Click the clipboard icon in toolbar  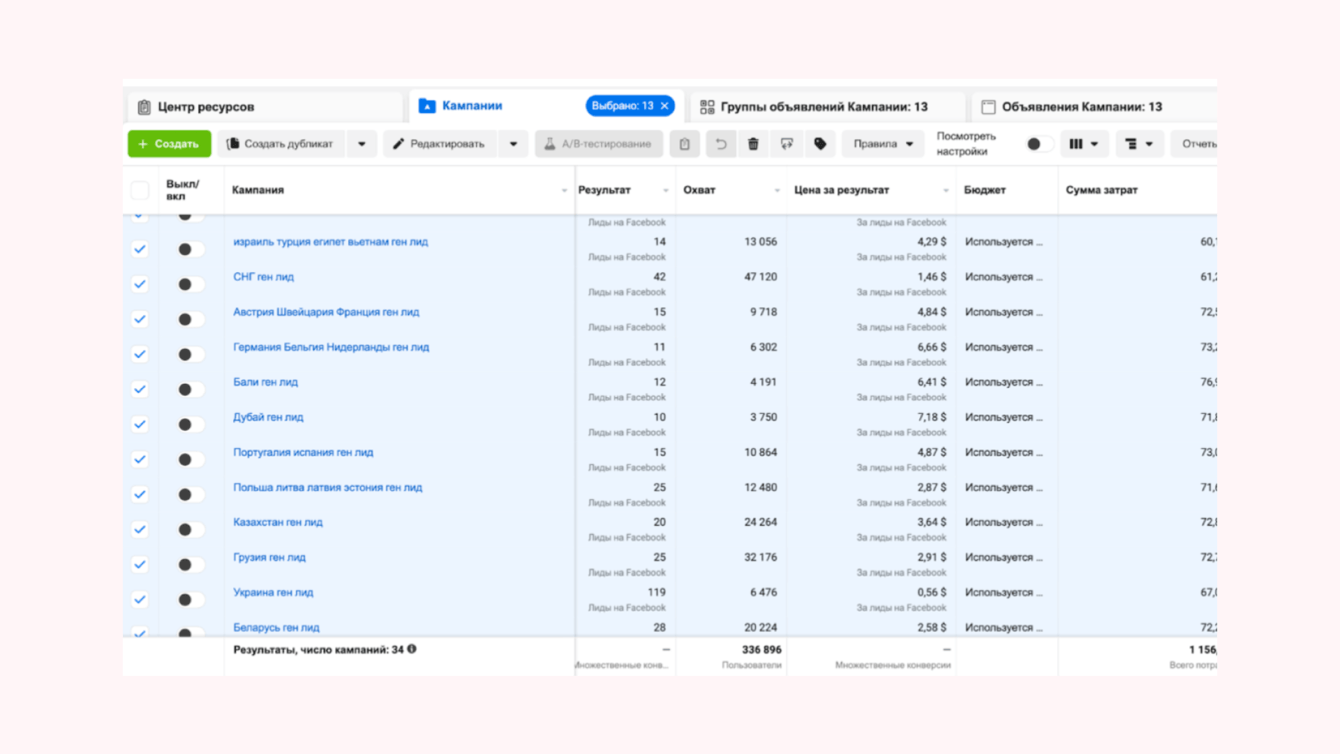tap(685, 144)
